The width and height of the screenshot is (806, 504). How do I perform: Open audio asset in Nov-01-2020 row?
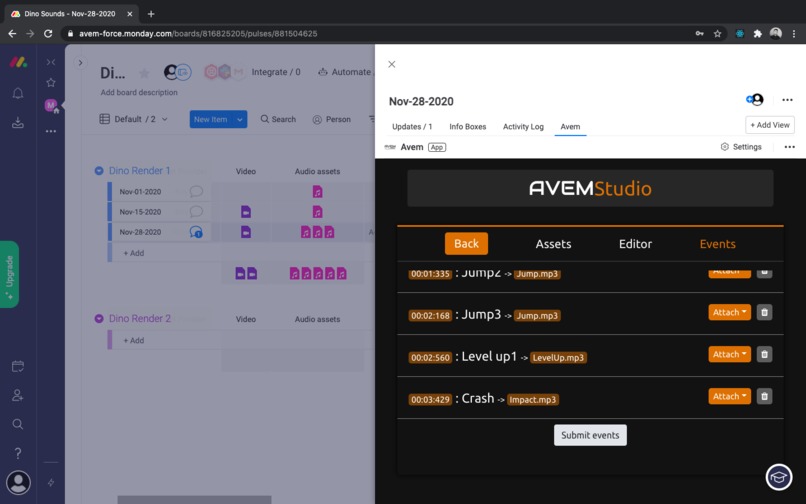click(x=318, y=191)
